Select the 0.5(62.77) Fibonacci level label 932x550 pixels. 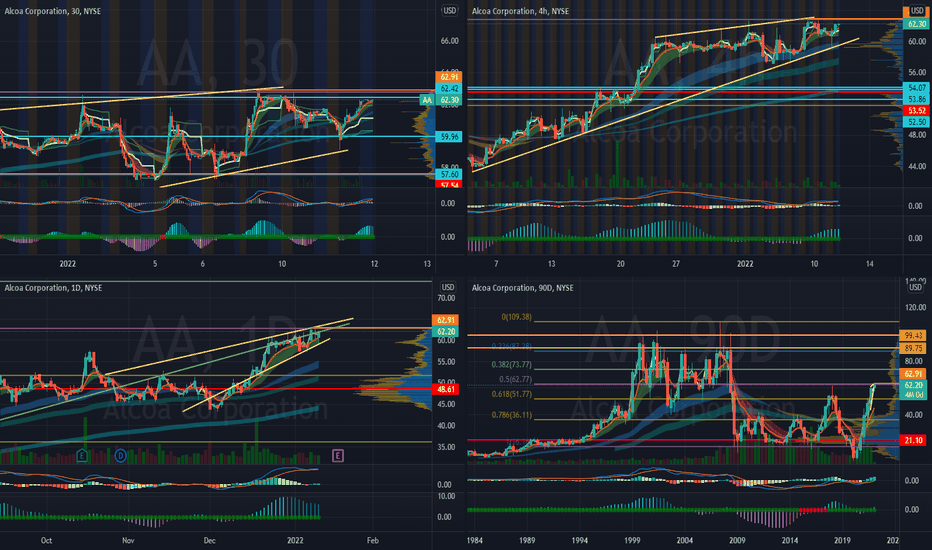(x=515, y=379)
